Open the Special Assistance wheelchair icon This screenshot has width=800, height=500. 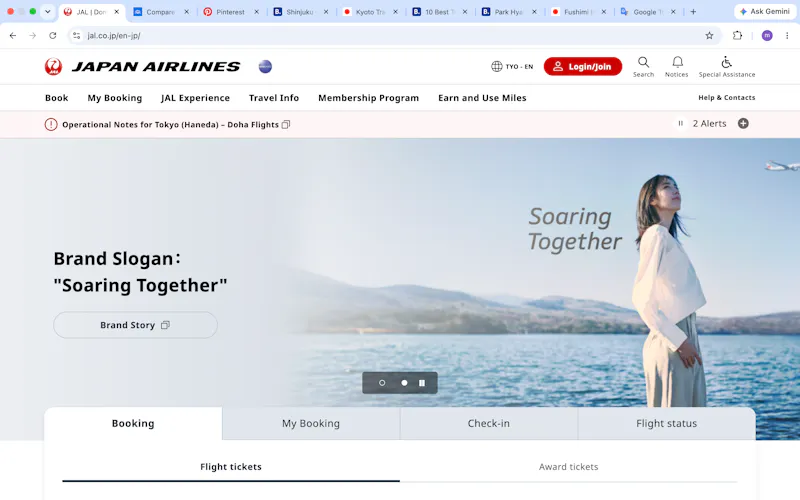point(727,67)
